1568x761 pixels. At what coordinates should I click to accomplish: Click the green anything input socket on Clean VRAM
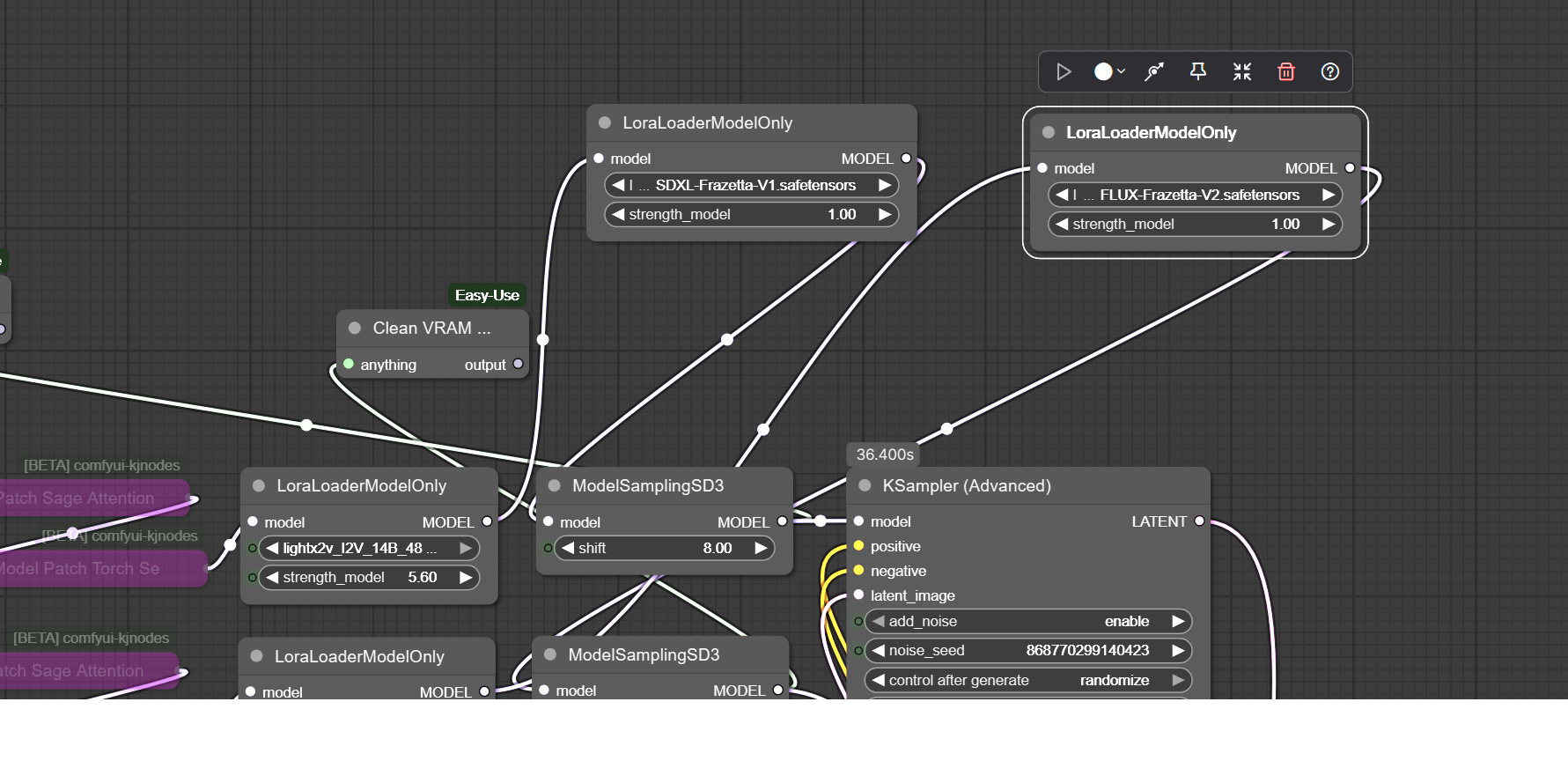click(x=349, y=364)
